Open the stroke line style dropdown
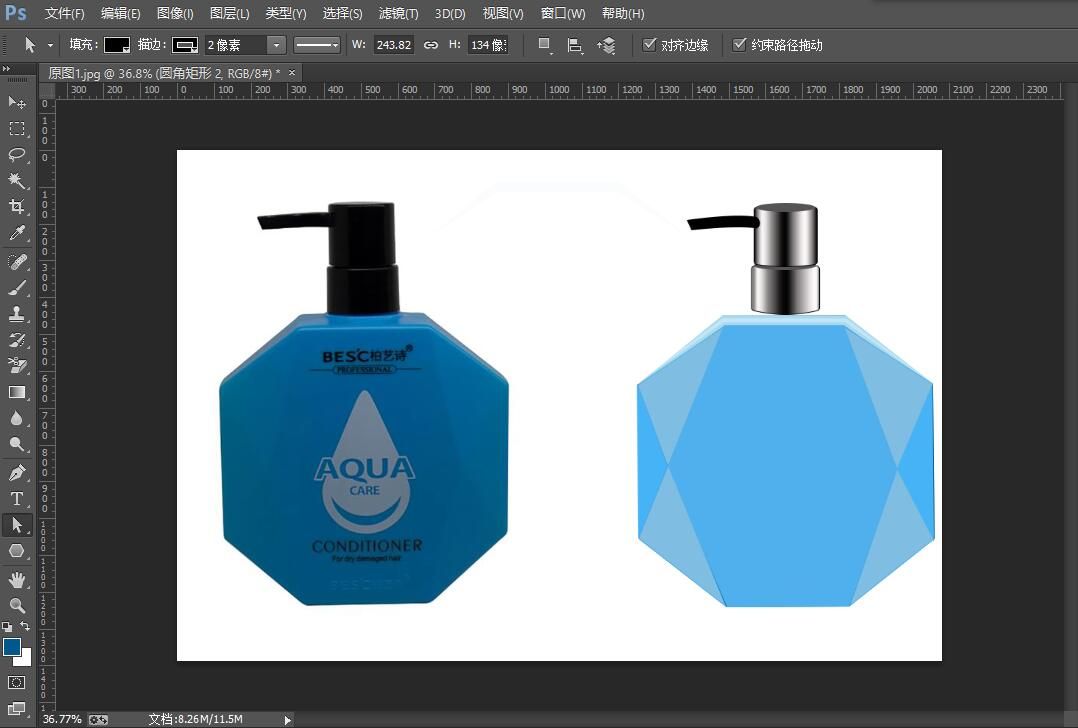This screenshot has width=1078, height=728. [317, 45]
